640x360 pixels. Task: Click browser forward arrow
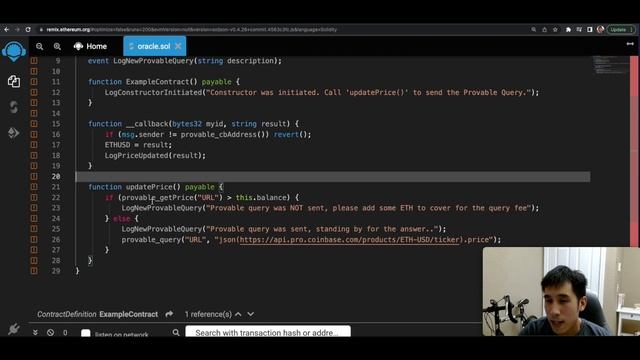tap(17, 29)
